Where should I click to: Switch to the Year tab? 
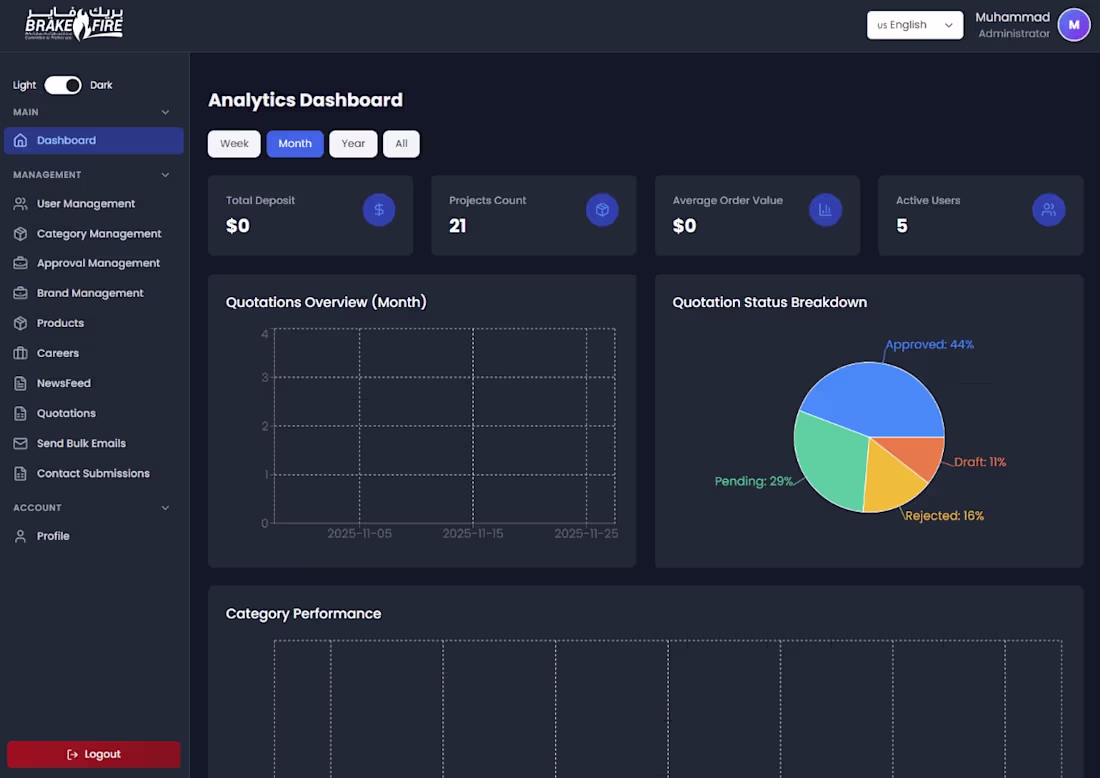[x=353, y=143]
